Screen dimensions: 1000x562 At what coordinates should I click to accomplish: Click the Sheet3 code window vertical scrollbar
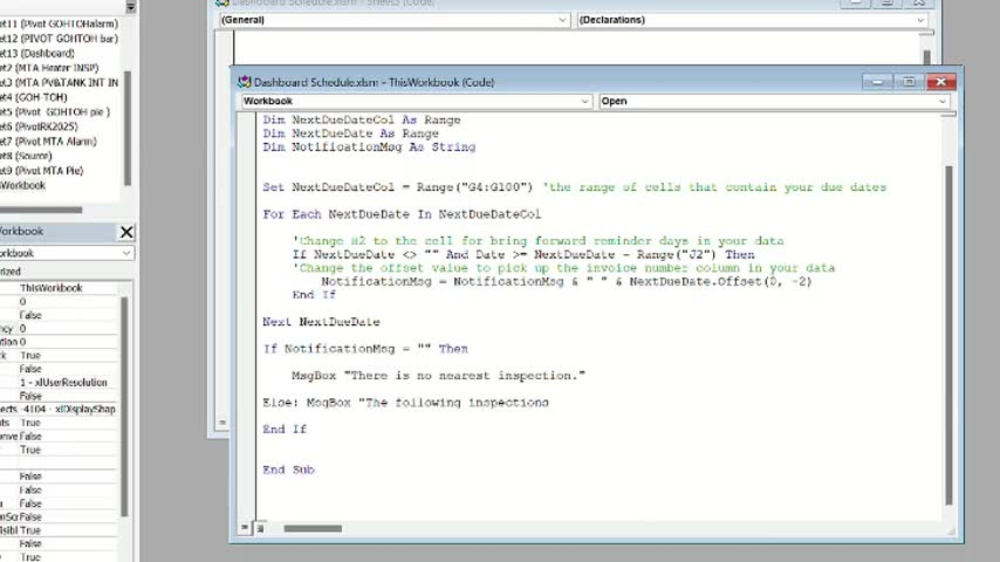pos(927,57)
